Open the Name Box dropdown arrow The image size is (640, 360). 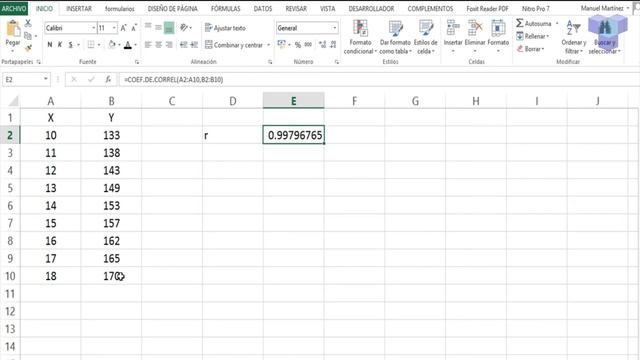coord(46,79)
